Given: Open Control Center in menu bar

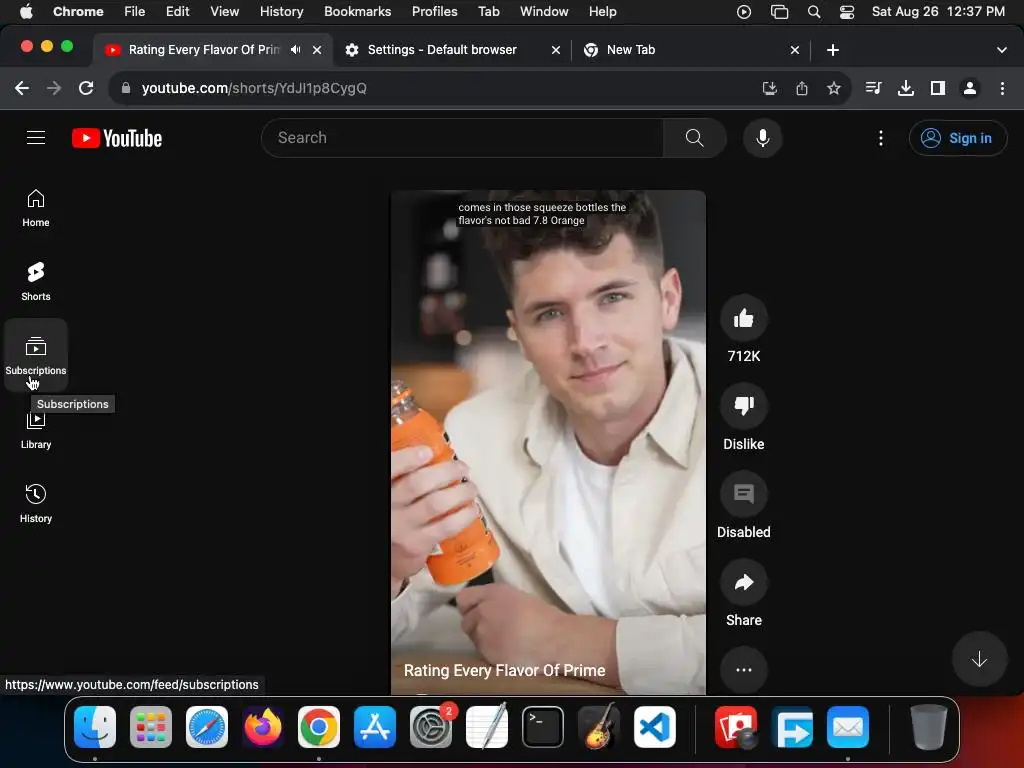Looking at the screenshot, I should (x=847, y=12).
